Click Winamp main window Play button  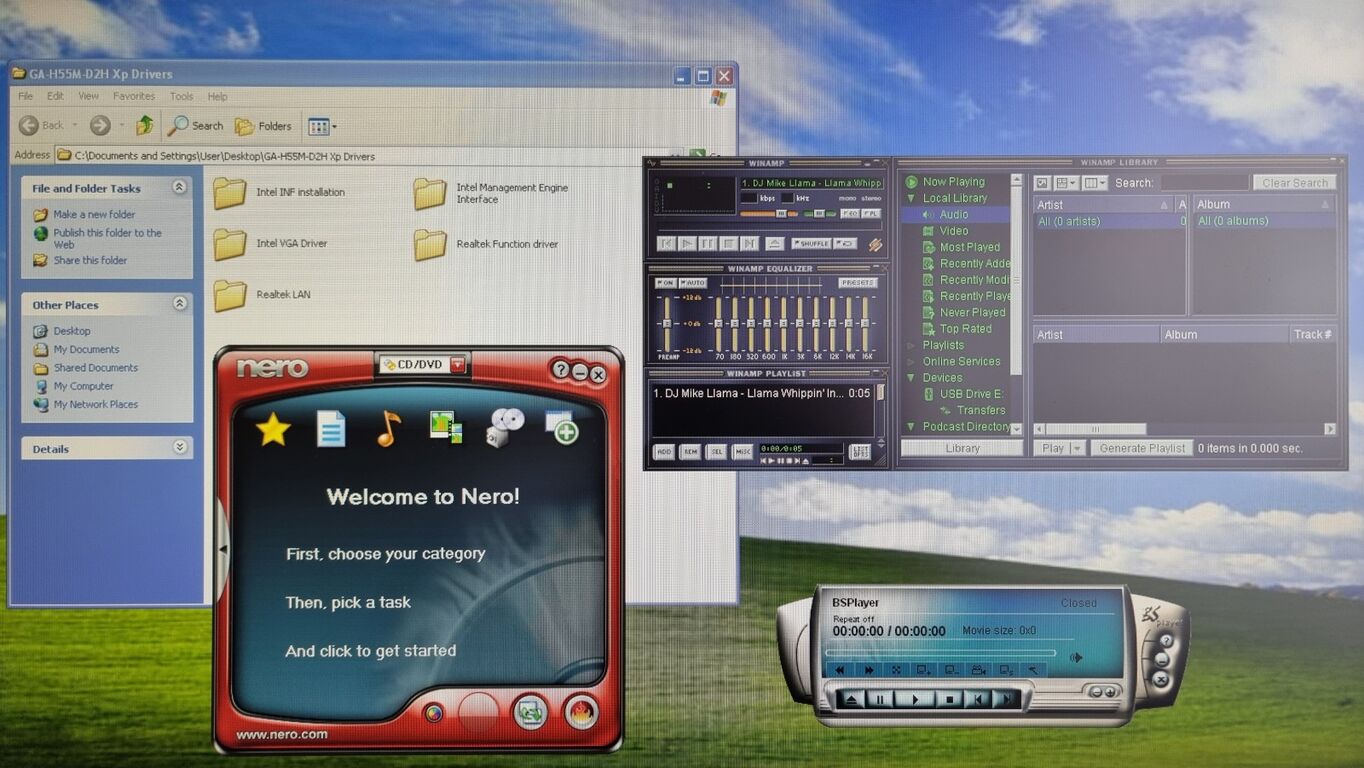coord(687,243)
